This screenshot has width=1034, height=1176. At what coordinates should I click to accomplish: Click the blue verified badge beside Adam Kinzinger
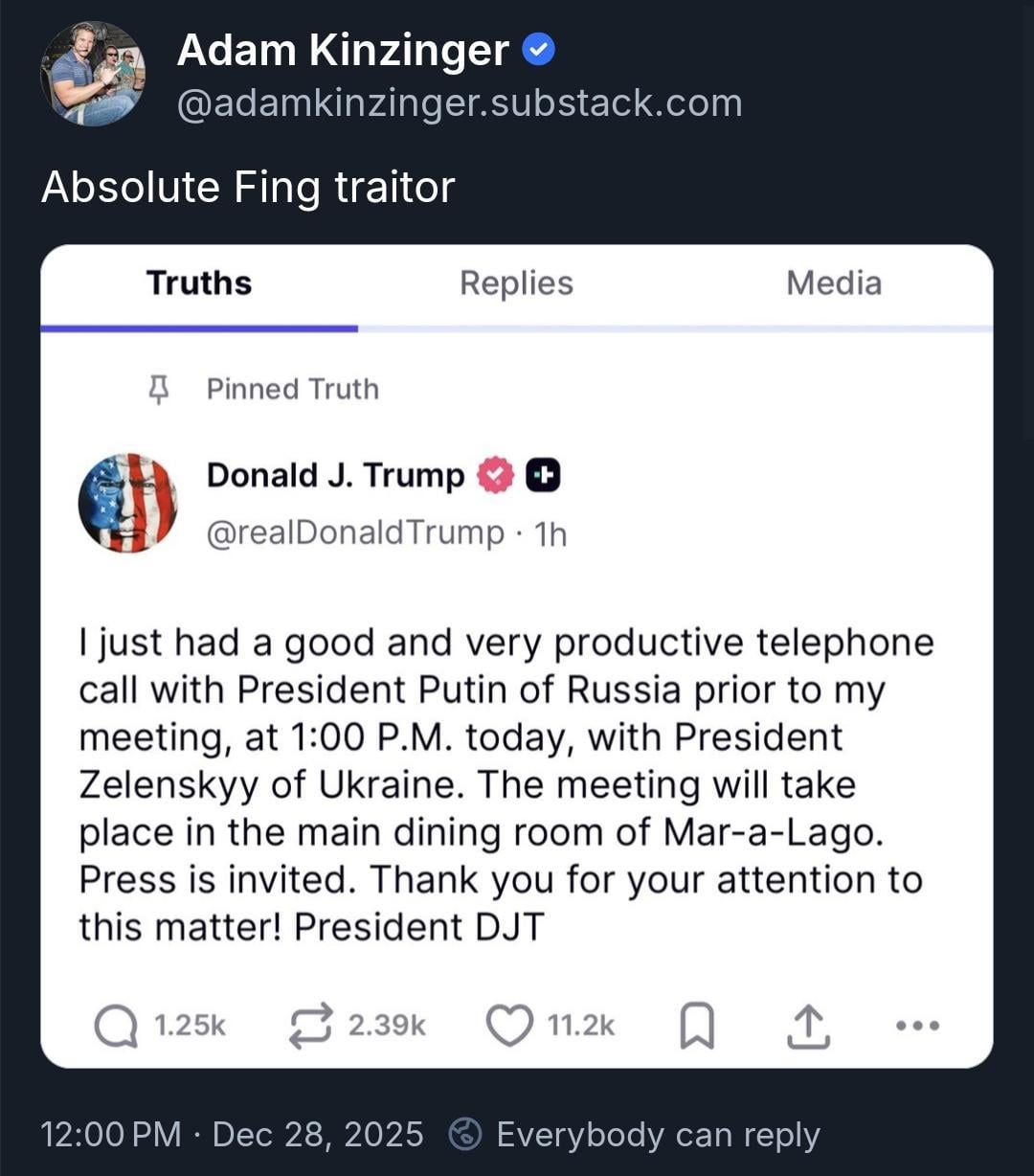539,51
